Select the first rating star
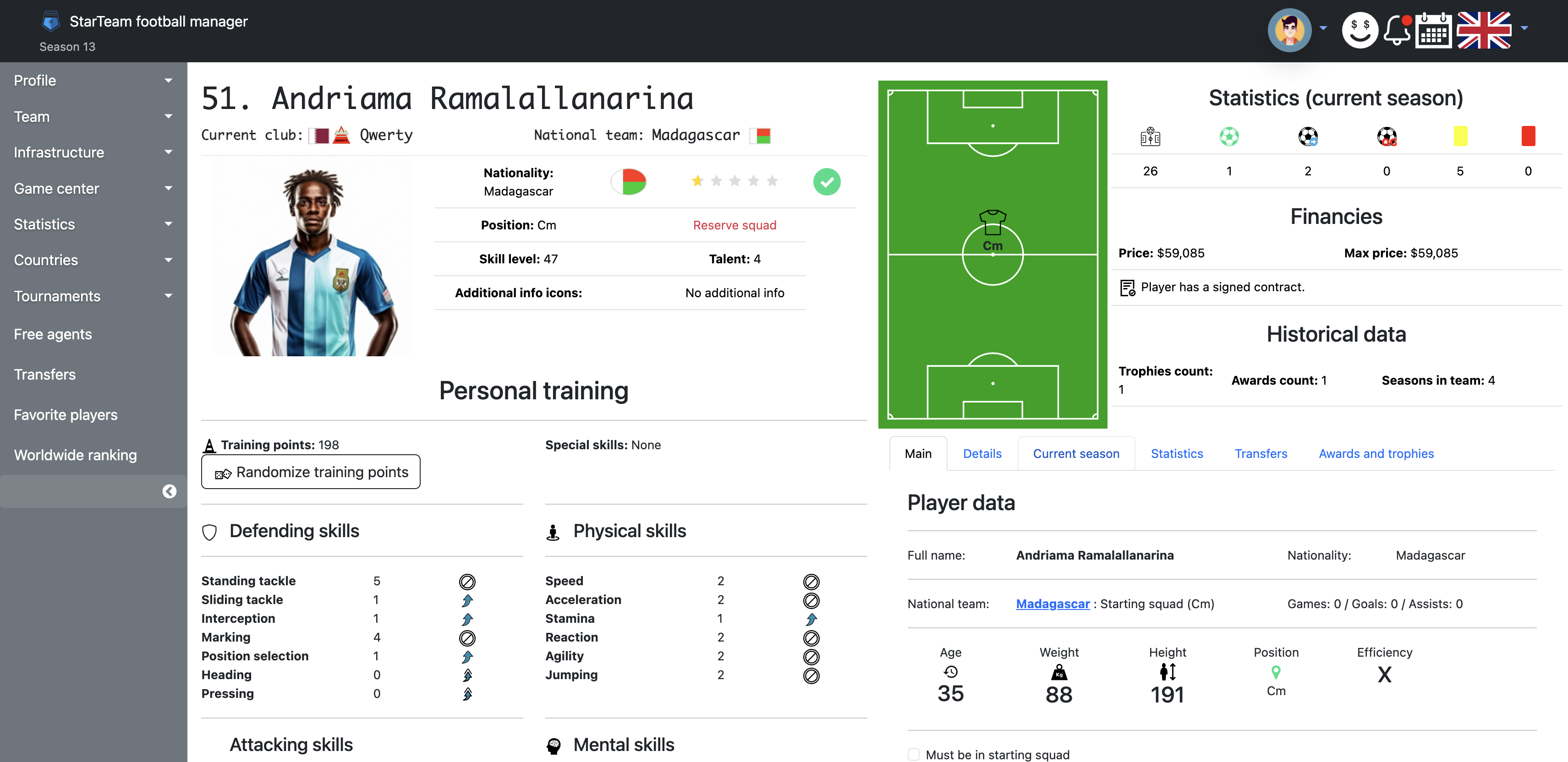Image resolution: width=1568 pixels, height=762 pixels. coord(697,180)
